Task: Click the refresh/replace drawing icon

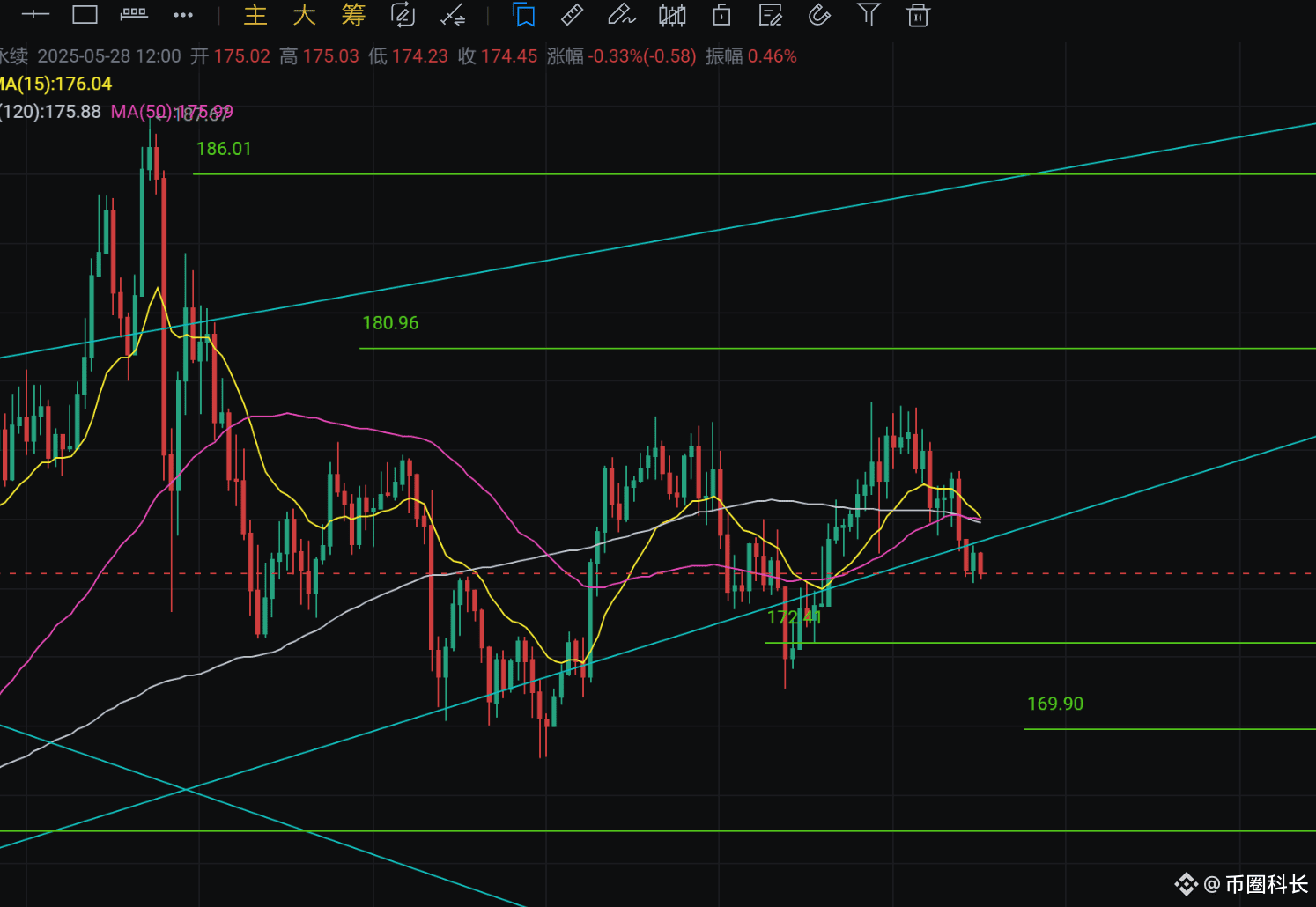Action: click(x=403, y=14)
